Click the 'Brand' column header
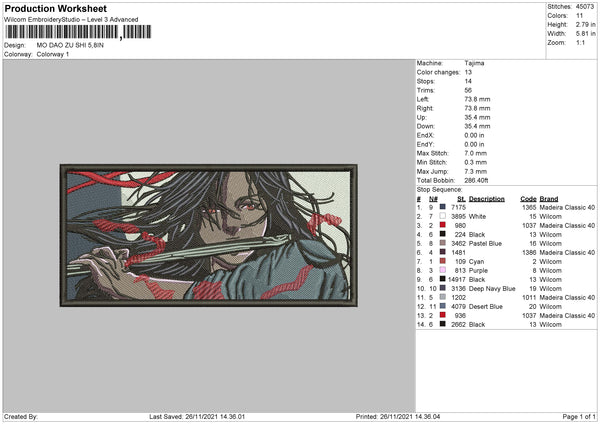Image resolution: width=600 pixels, height=424 pixels. click(549, 199)
